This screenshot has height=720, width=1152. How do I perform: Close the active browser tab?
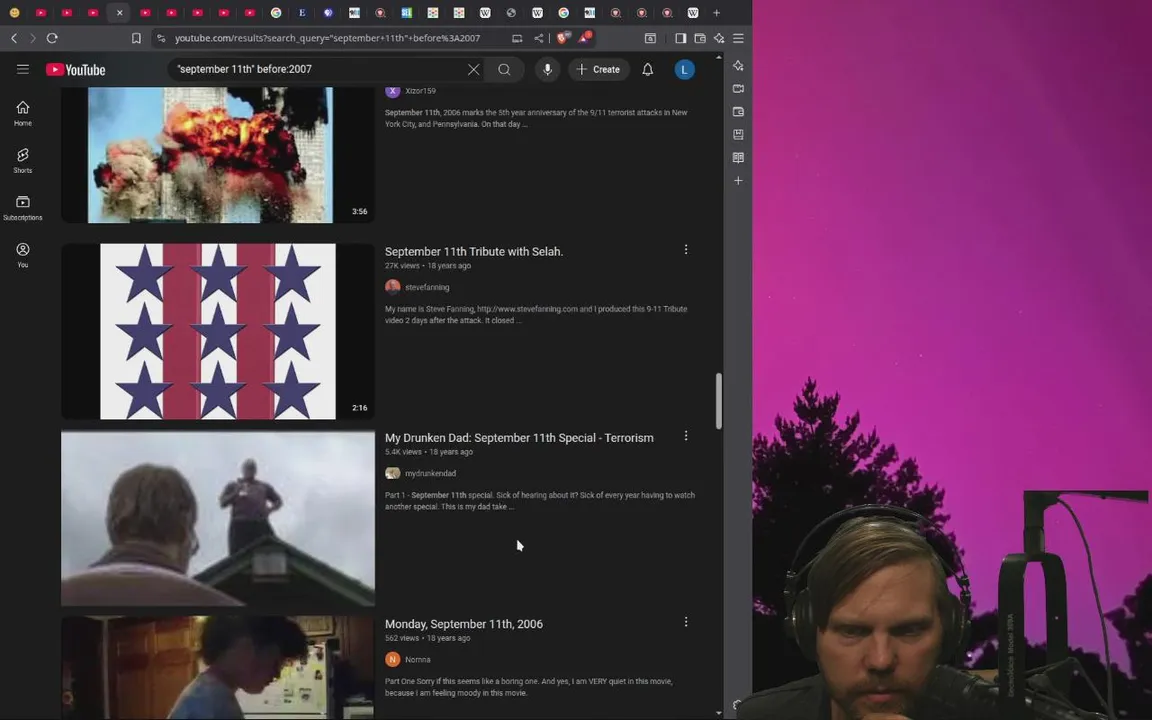120,12
